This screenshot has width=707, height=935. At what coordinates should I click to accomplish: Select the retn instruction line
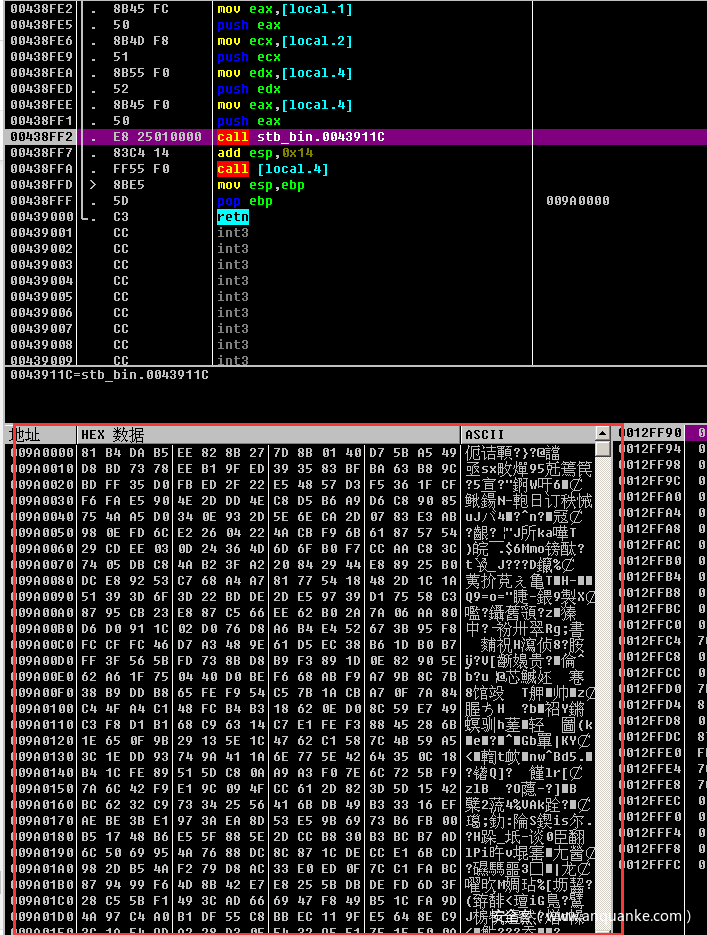coord(232,217)
